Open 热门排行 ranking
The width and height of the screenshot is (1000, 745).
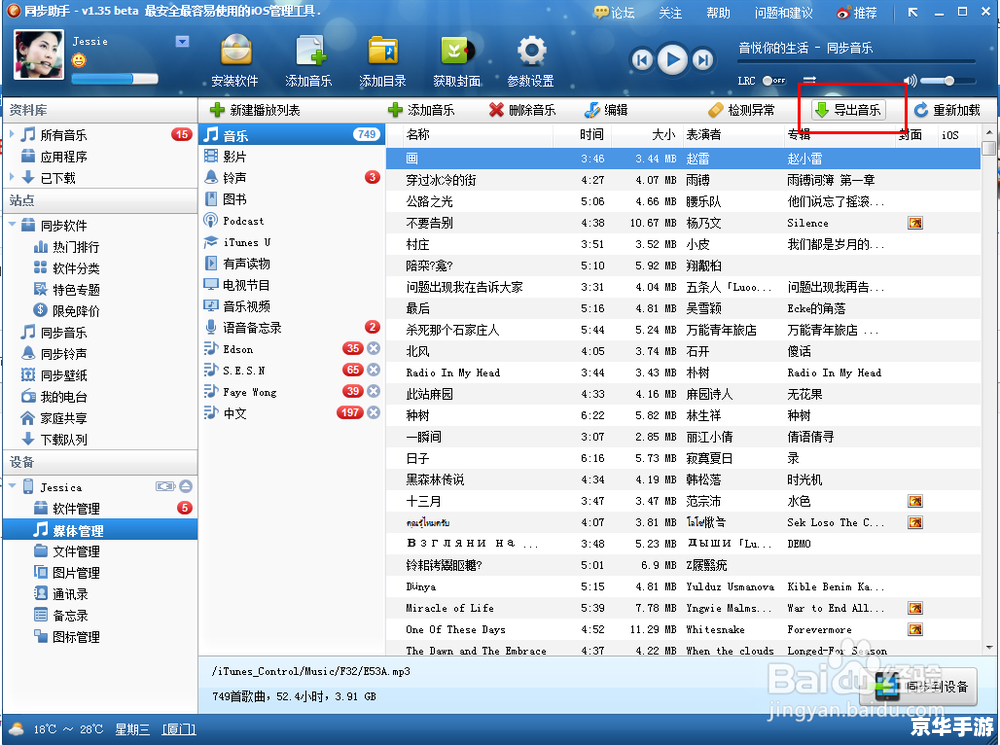click(66, 247)
